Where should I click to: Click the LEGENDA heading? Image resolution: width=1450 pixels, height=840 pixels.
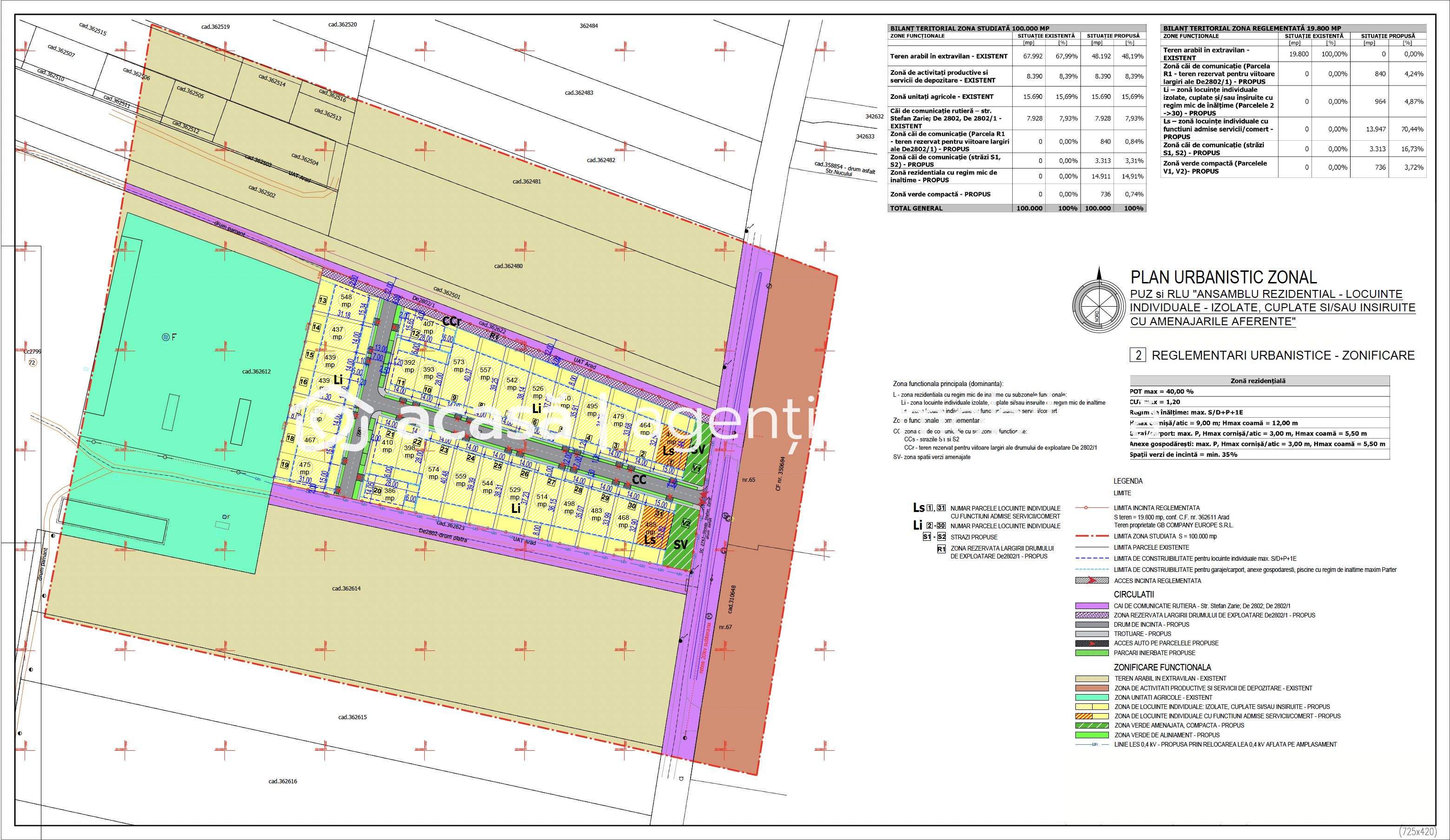click(1128, 481)
